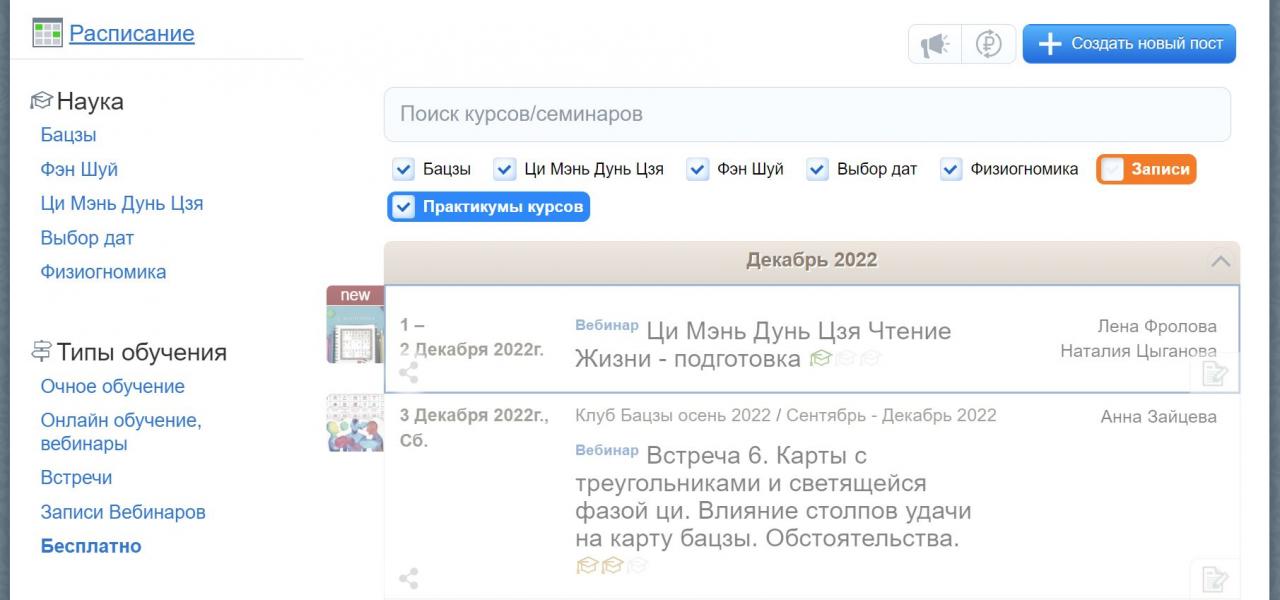Click edit note icon on Ци Мэнь webinar
Image resolution: width=1280 pixels, height=600 pixels.
[x=1214, y=374]
